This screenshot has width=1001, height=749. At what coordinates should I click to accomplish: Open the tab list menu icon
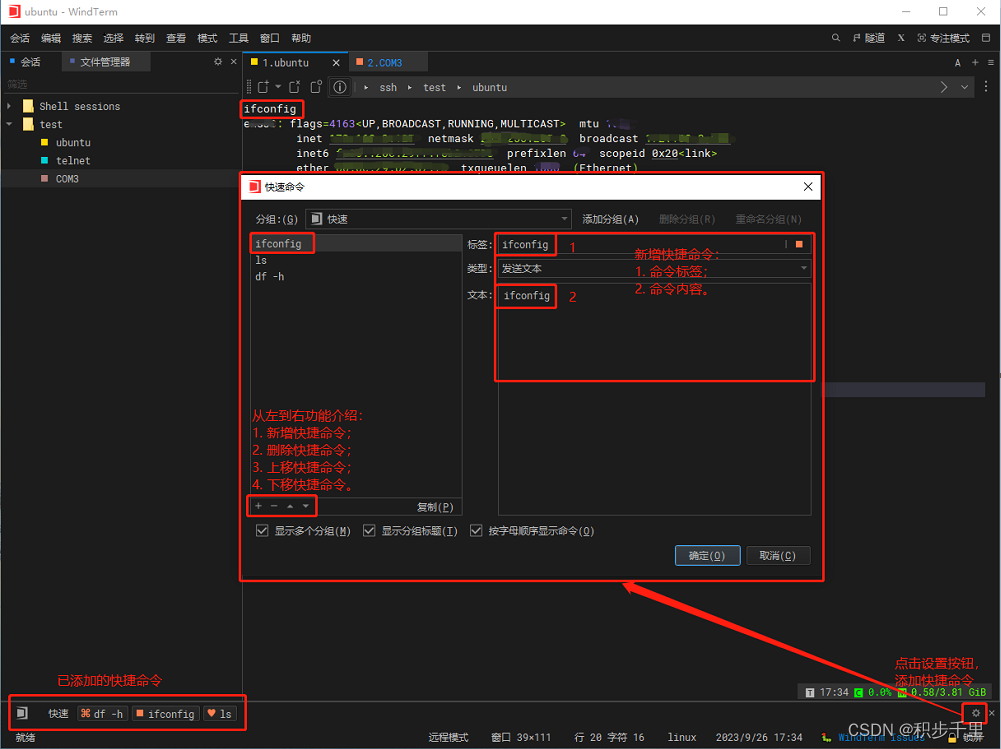(991, 63)
